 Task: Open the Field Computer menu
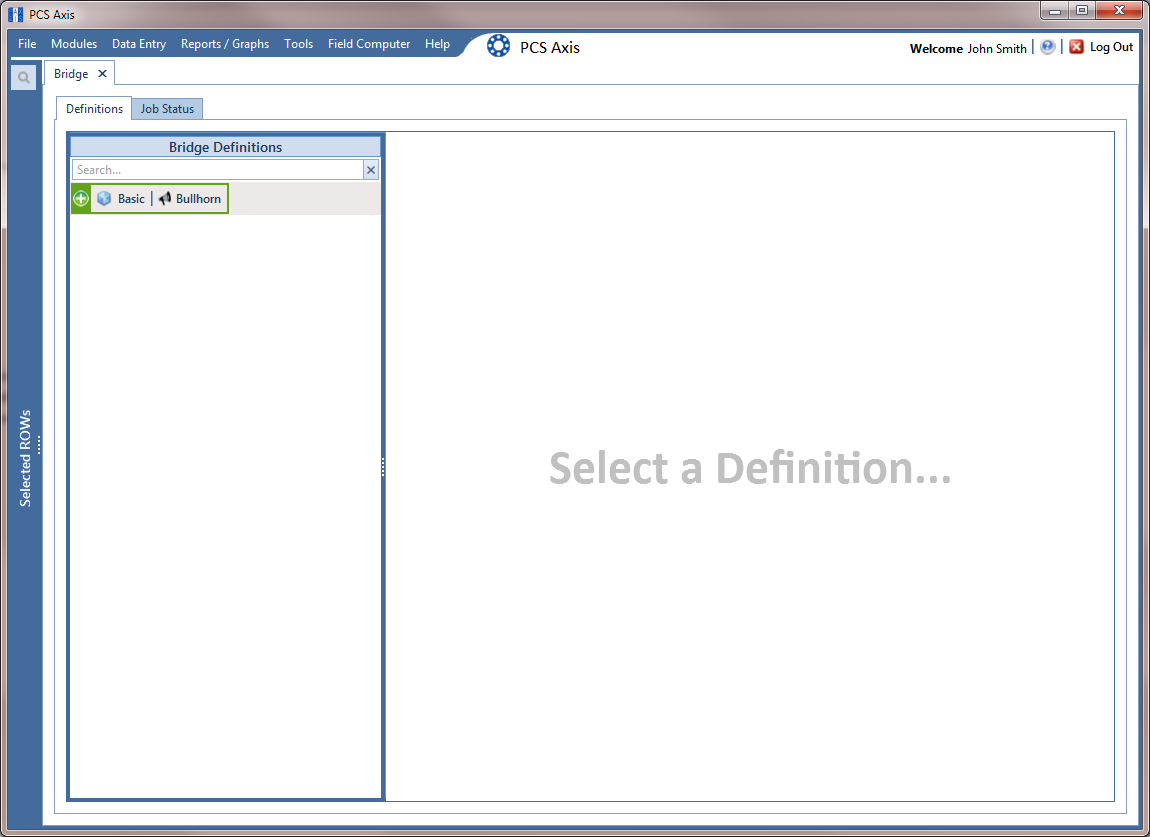[x=369, y=44]
